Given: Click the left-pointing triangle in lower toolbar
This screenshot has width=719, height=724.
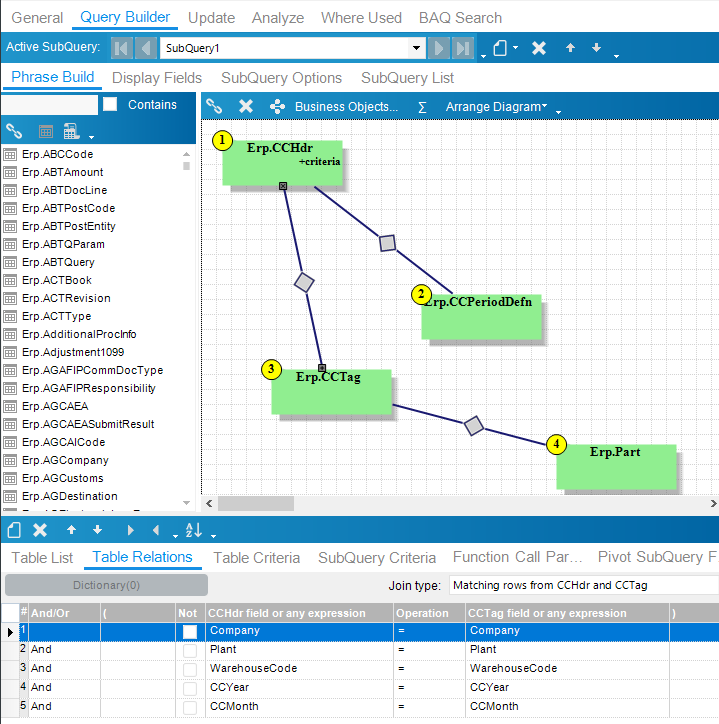Looking at the screenshot, I should (156, 530).
